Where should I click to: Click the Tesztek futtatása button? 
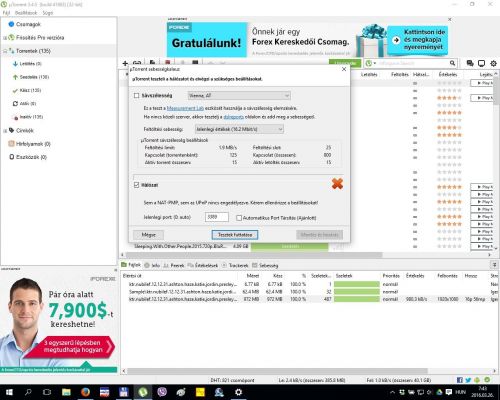(235, 235)
